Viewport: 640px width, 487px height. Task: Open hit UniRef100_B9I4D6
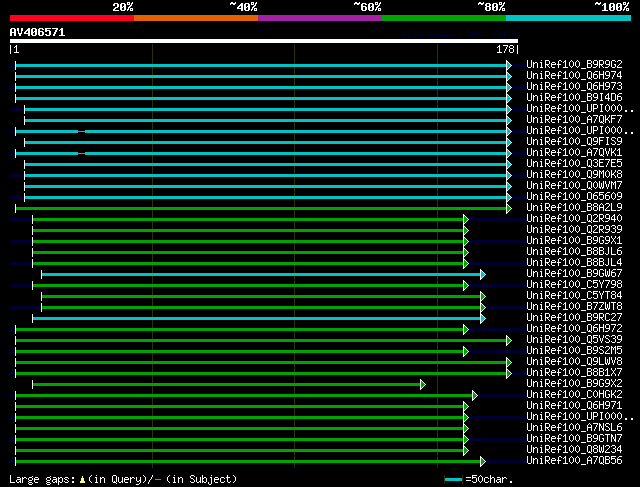[x=574, y=98]
